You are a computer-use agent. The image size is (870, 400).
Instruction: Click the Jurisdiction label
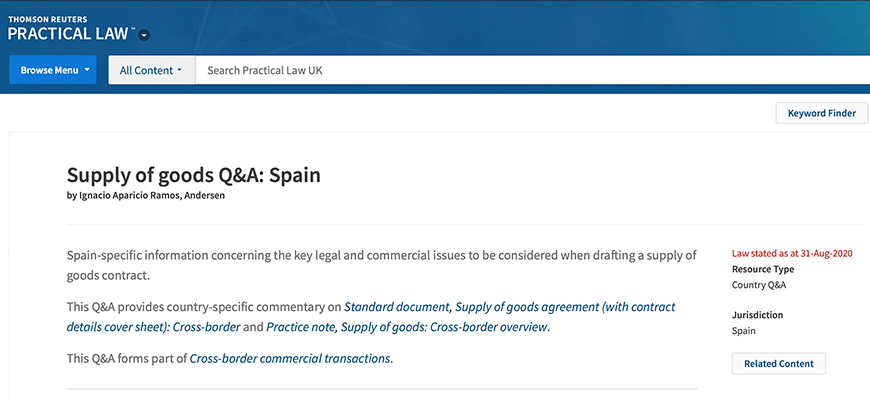point(757,315)
